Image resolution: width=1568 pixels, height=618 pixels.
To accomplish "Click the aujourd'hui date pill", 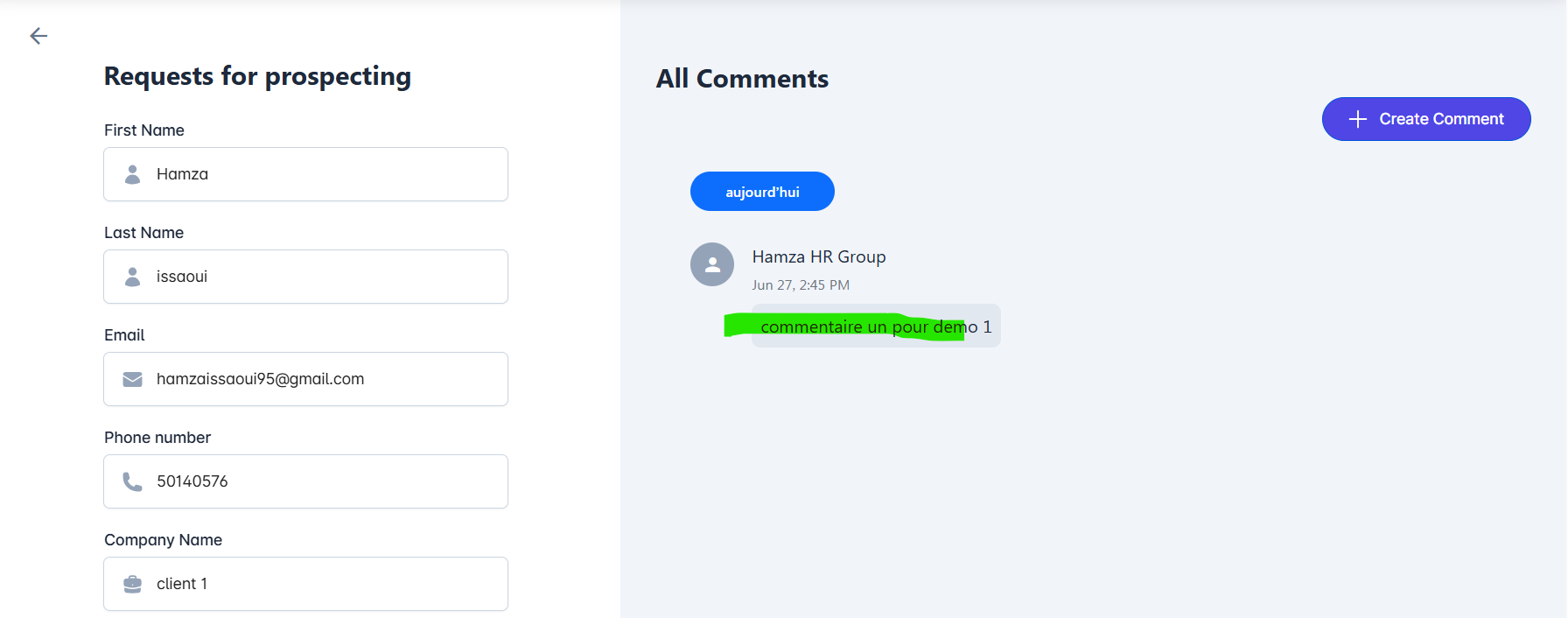I will [x=762, y=192].
